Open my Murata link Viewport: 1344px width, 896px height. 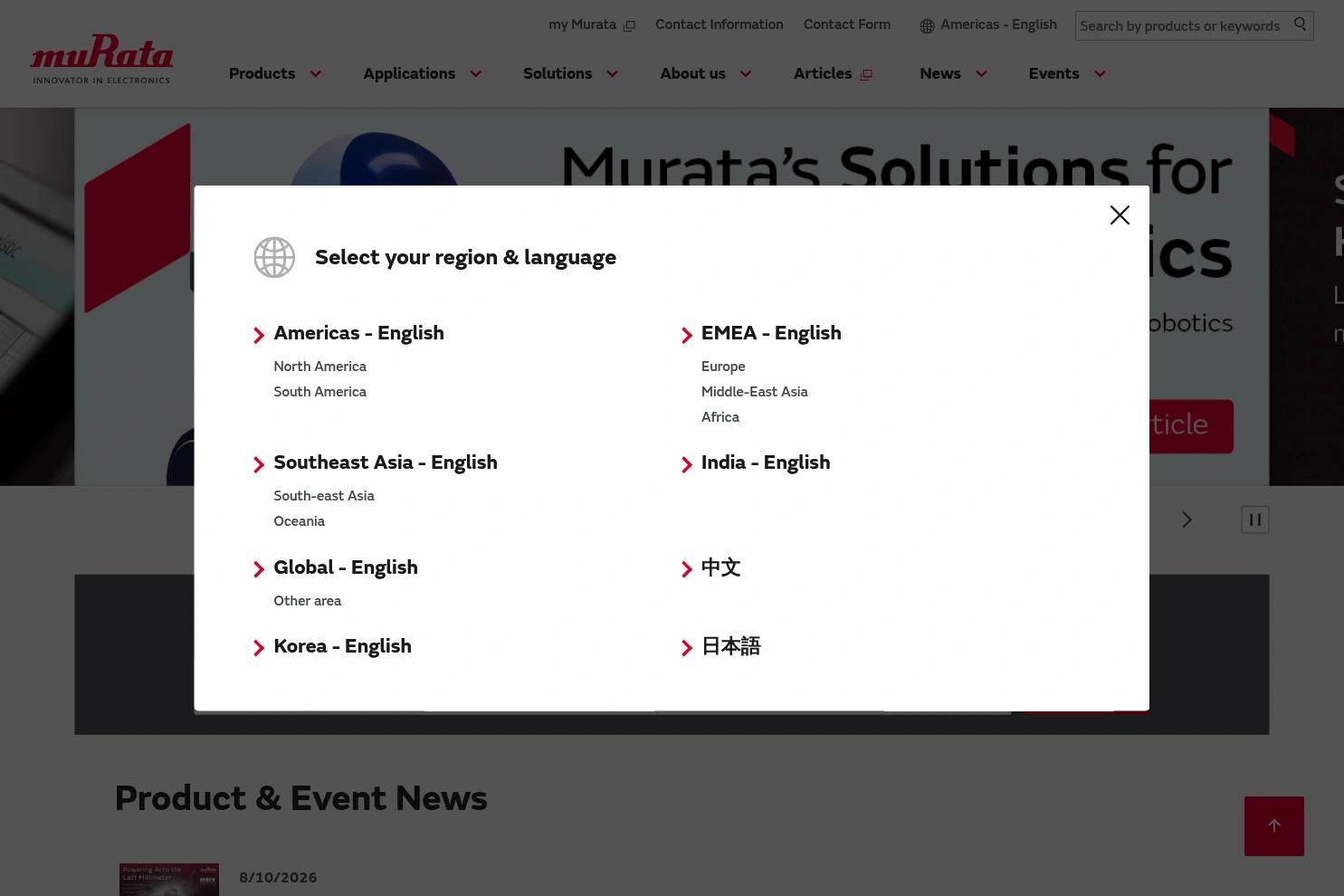[x=582, y=25]
